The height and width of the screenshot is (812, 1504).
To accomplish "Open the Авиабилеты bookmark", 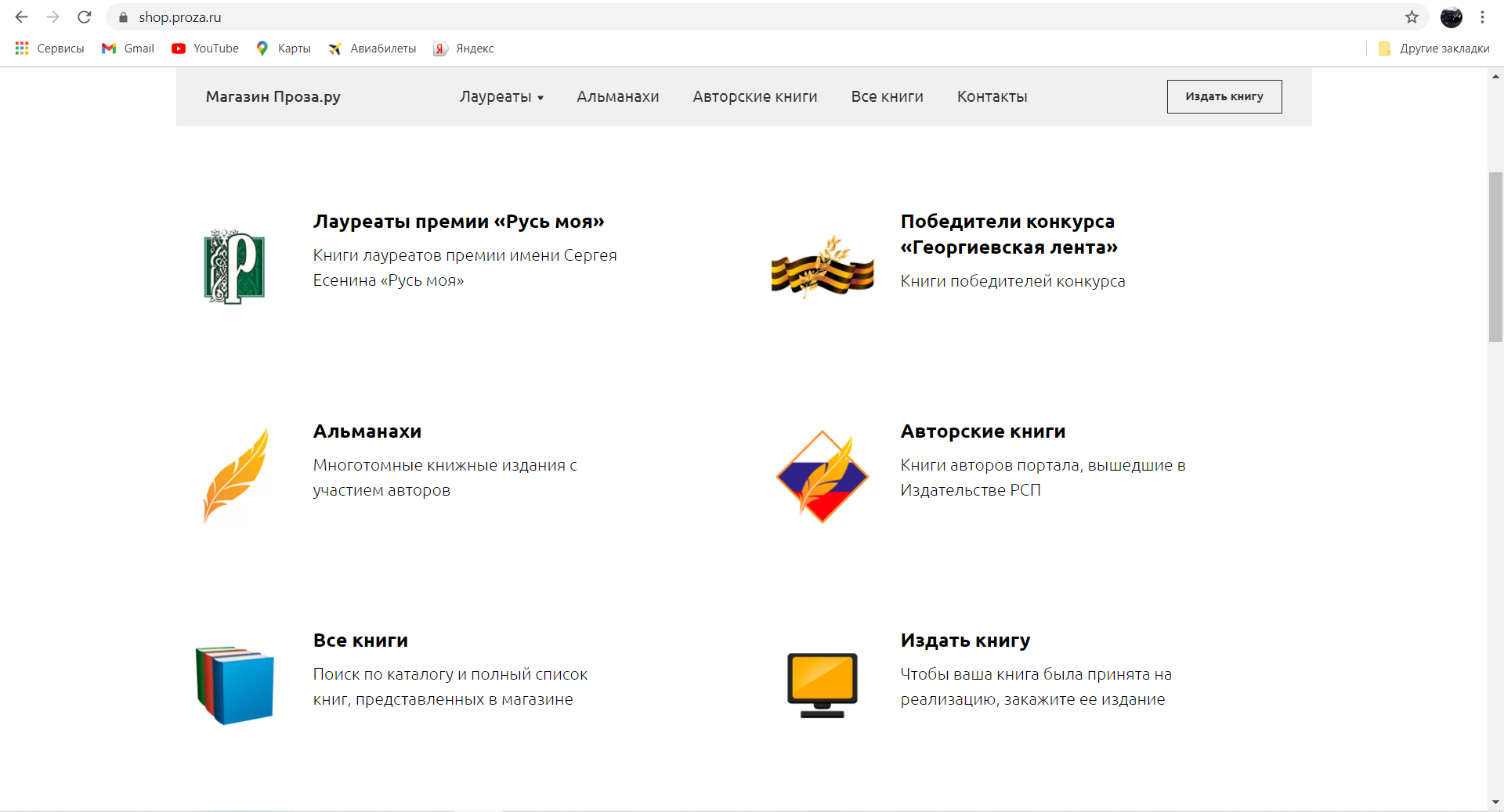I will 372,49.
